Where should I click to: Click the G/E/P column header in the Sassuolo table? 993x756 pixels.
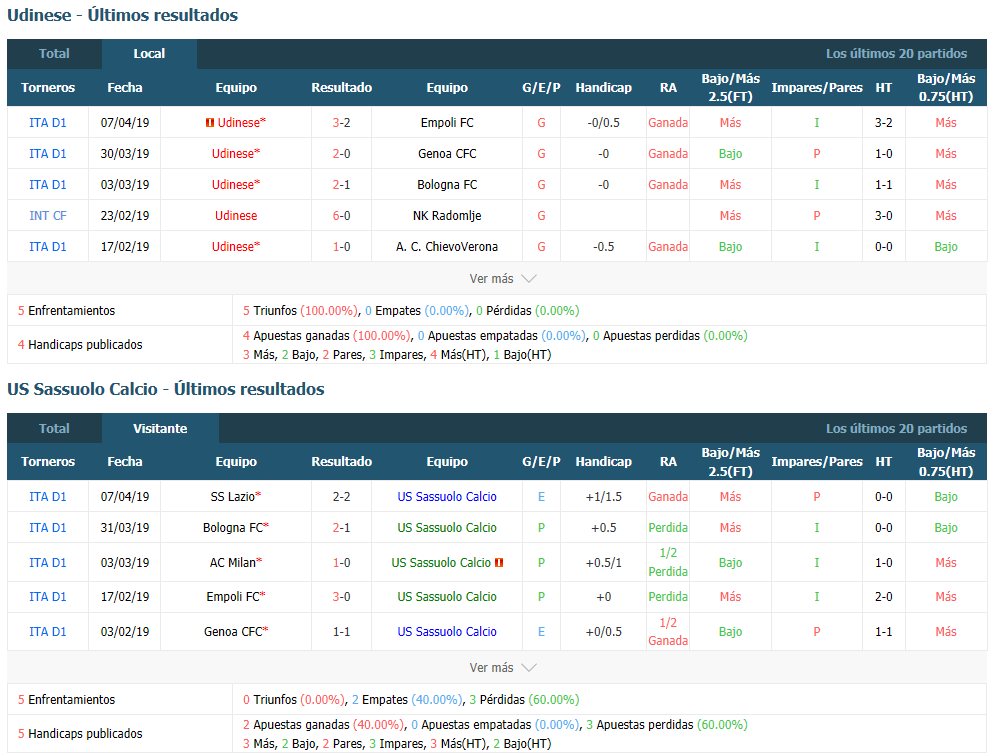point(541,462)
